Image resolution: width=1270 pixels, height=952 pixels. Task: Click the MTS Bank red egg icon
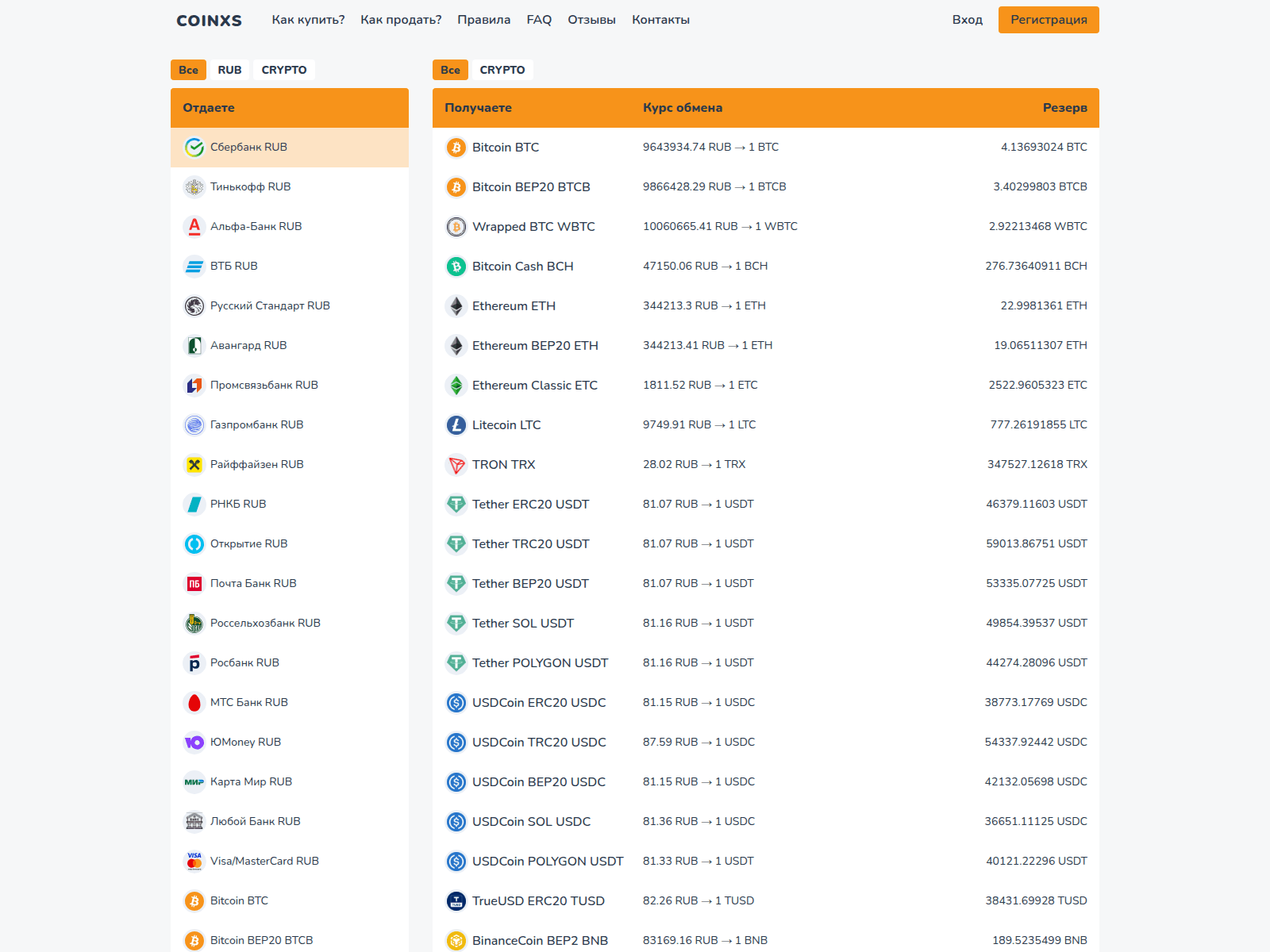coord(194,703)
